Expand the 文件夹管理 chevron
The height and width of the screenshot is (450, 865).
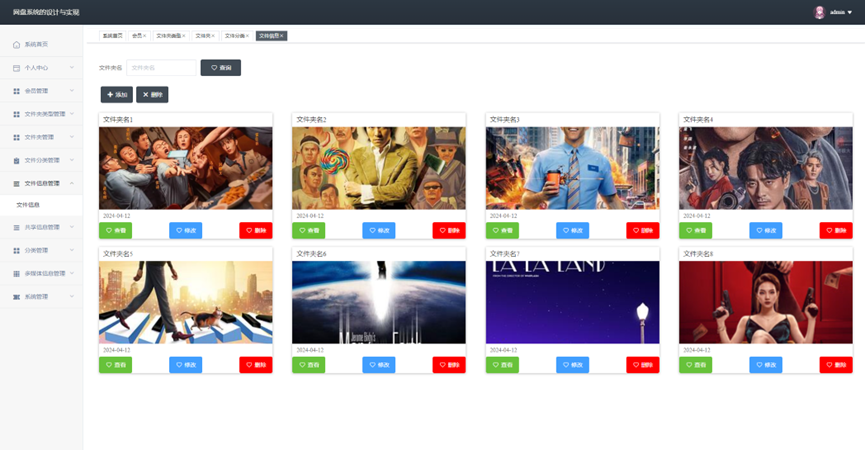(x=72, y=137)
